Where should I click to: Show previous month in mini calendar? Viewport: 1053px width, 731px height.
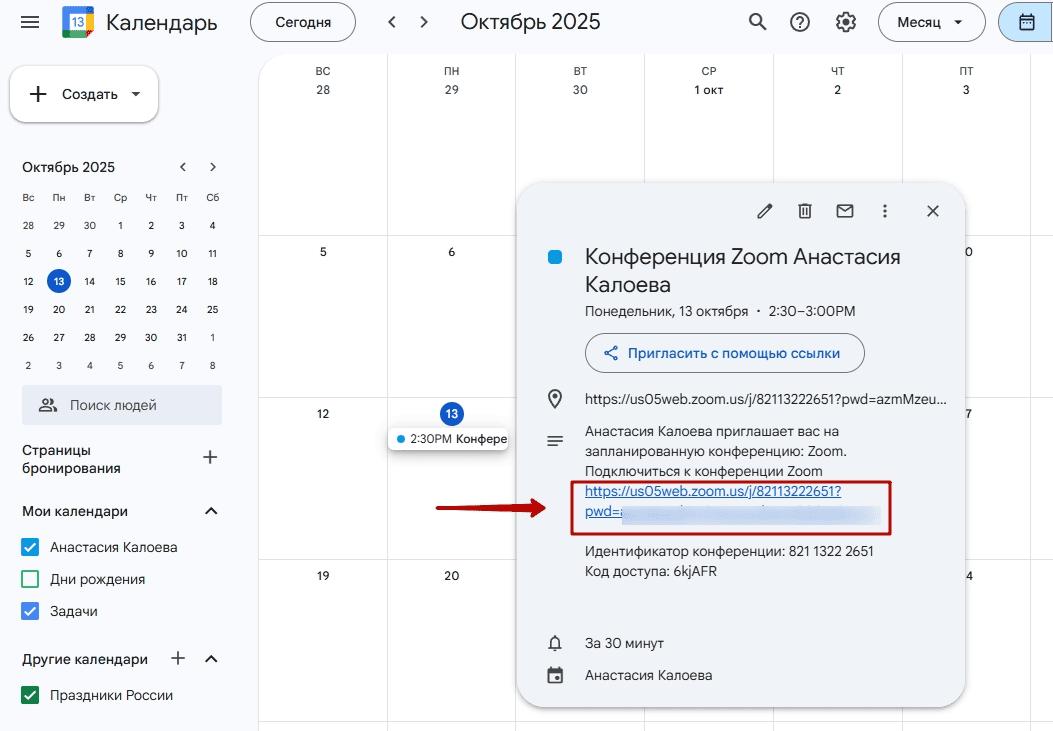(183, 167)
